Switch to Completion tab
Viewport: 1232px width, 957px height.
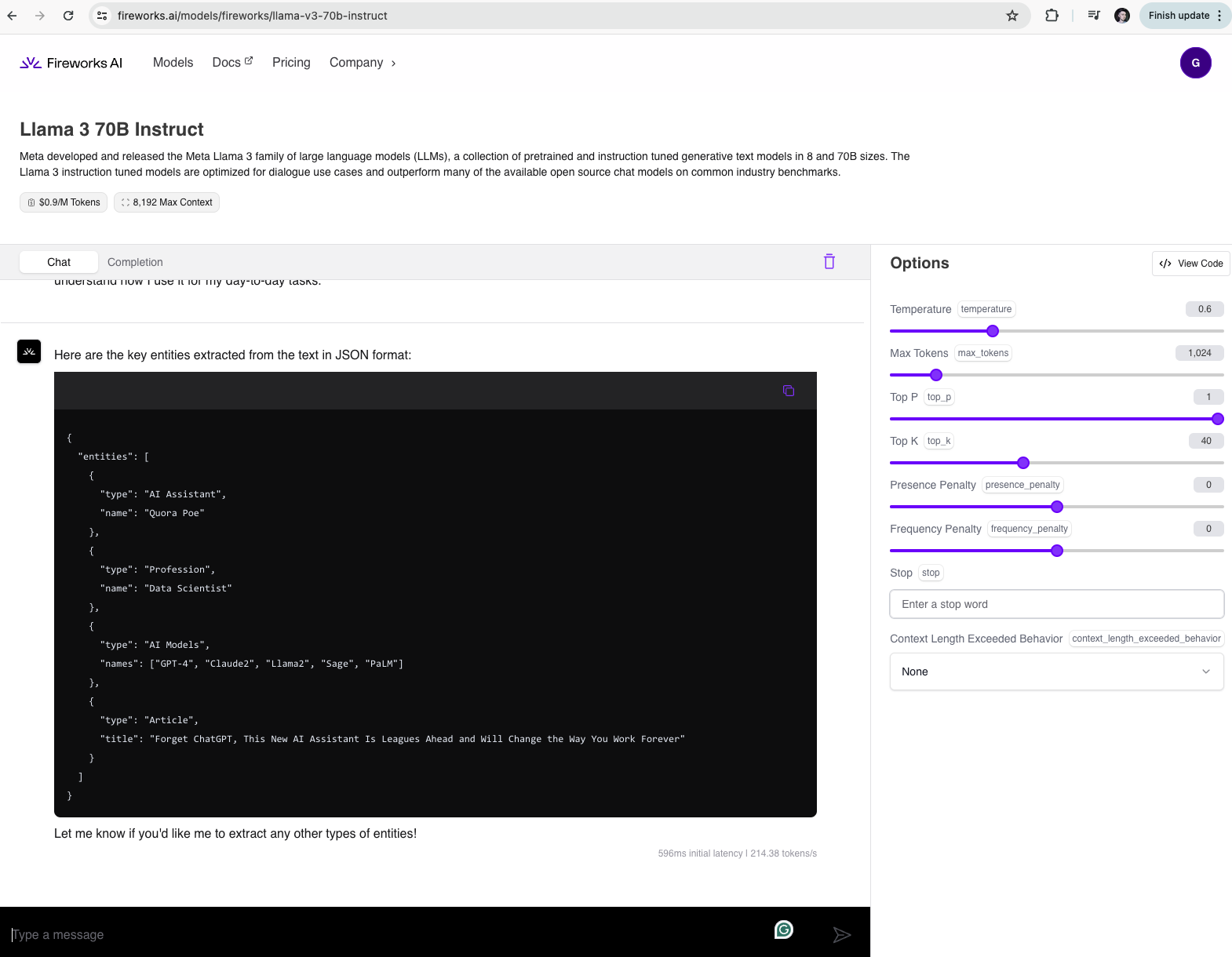(x=135, y=262)
